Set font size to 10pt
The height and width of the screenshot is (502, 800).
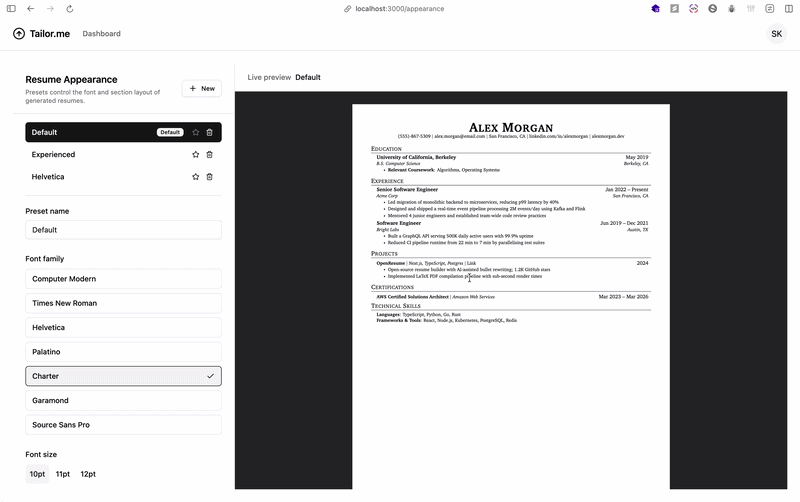point(37,474)
